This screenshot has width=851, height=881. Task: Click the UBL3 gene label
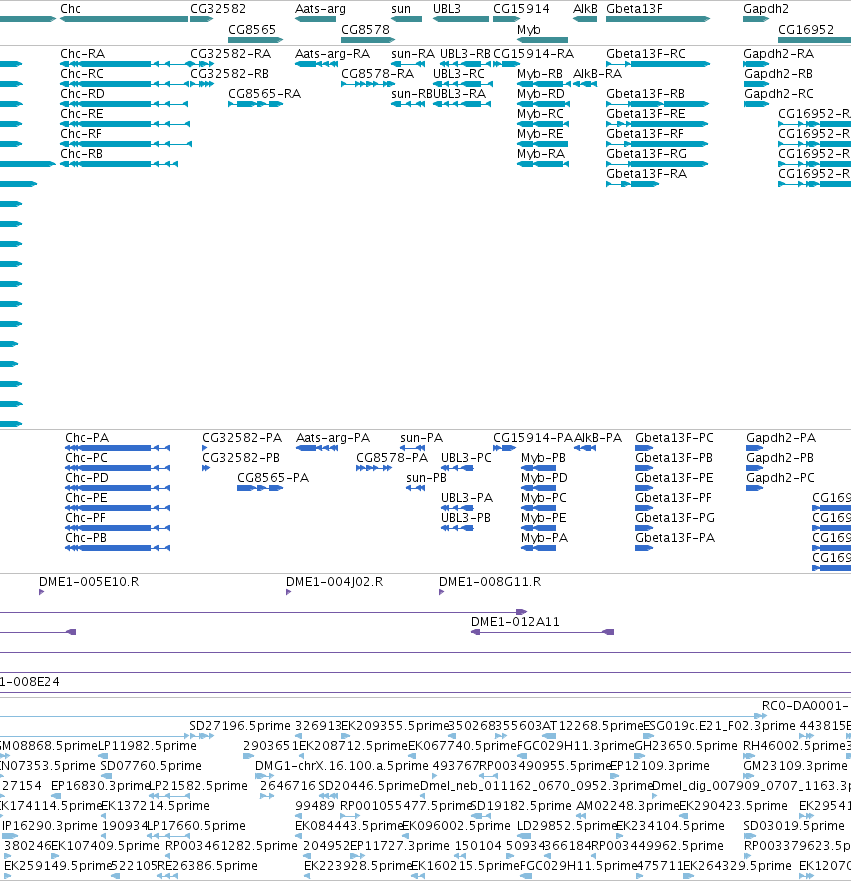click(x=447, y=9)
